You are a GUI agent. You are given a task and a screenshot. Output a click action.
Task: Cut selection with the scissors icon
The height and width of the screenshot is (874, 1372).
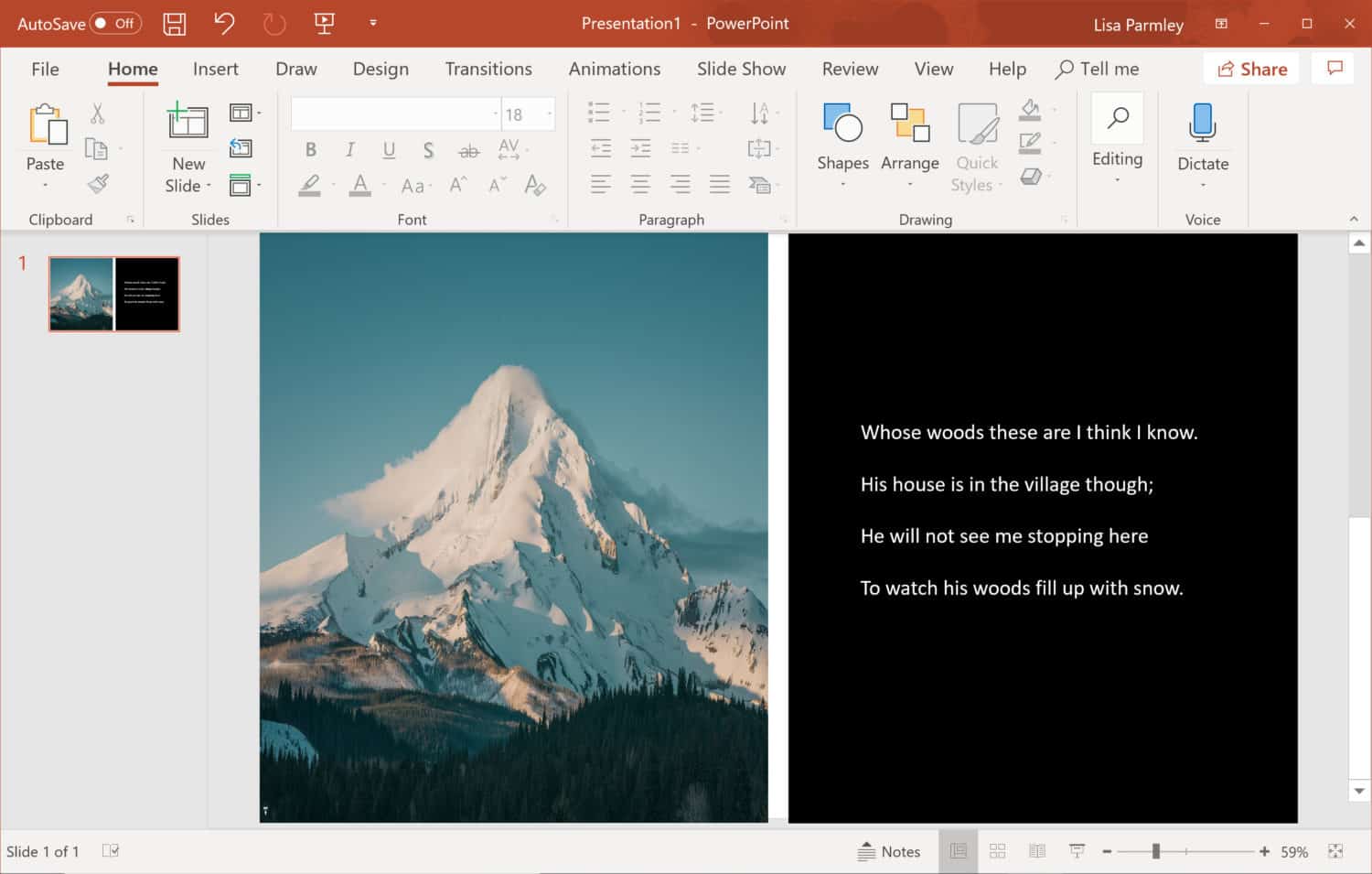tap(97, 113)
